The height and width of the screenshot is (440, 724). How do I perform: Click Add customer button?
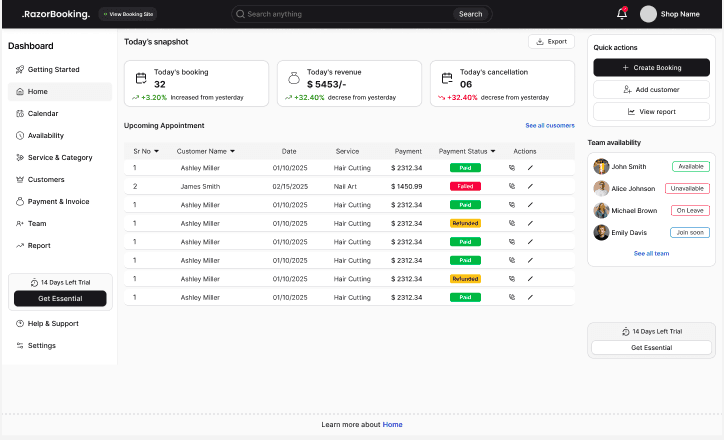(x=652, y=90)
